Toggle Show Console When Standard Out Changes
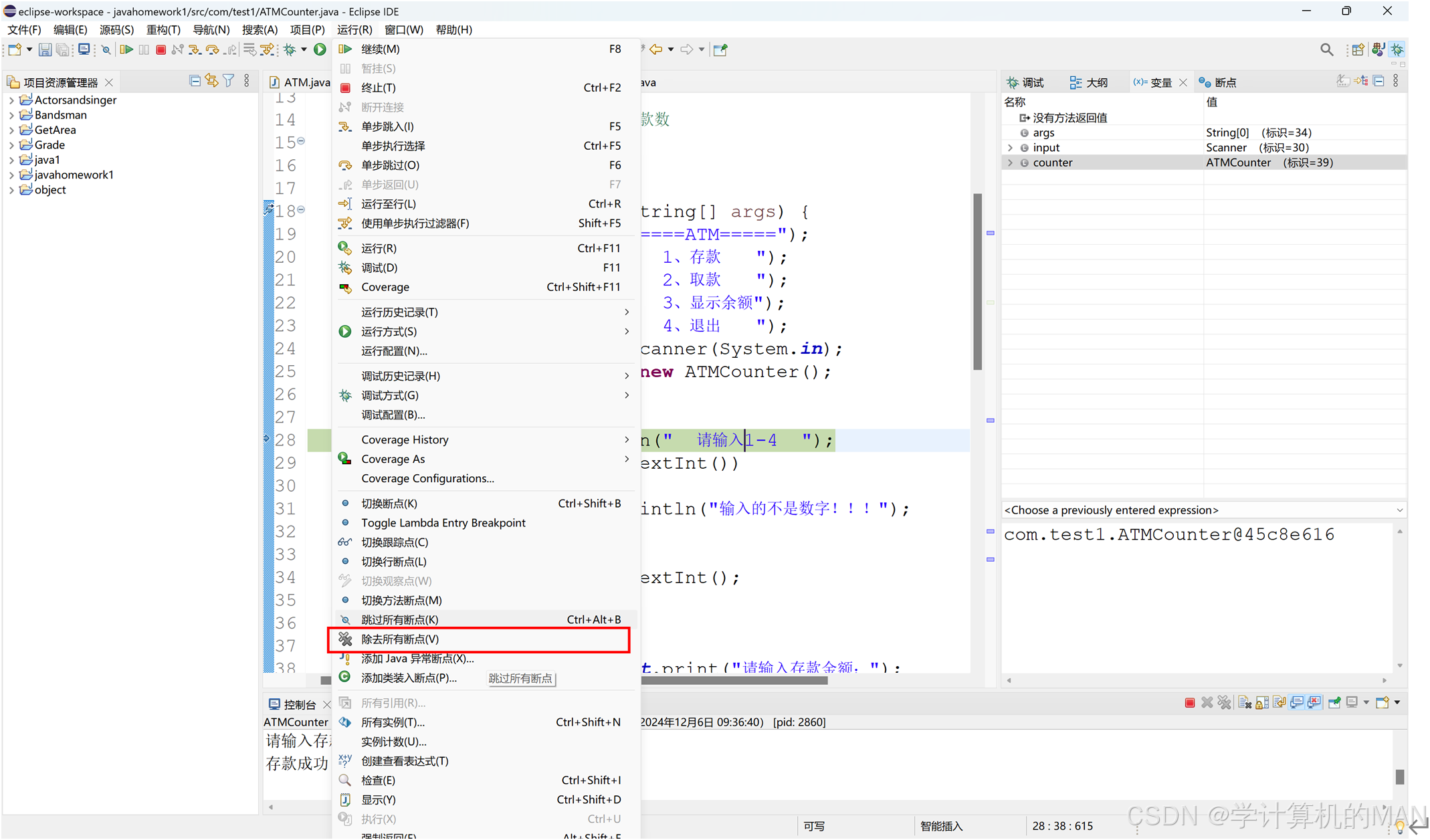Image resolution: width=1430 pixels, height=840 pixels. click(x=1296, y=702)
